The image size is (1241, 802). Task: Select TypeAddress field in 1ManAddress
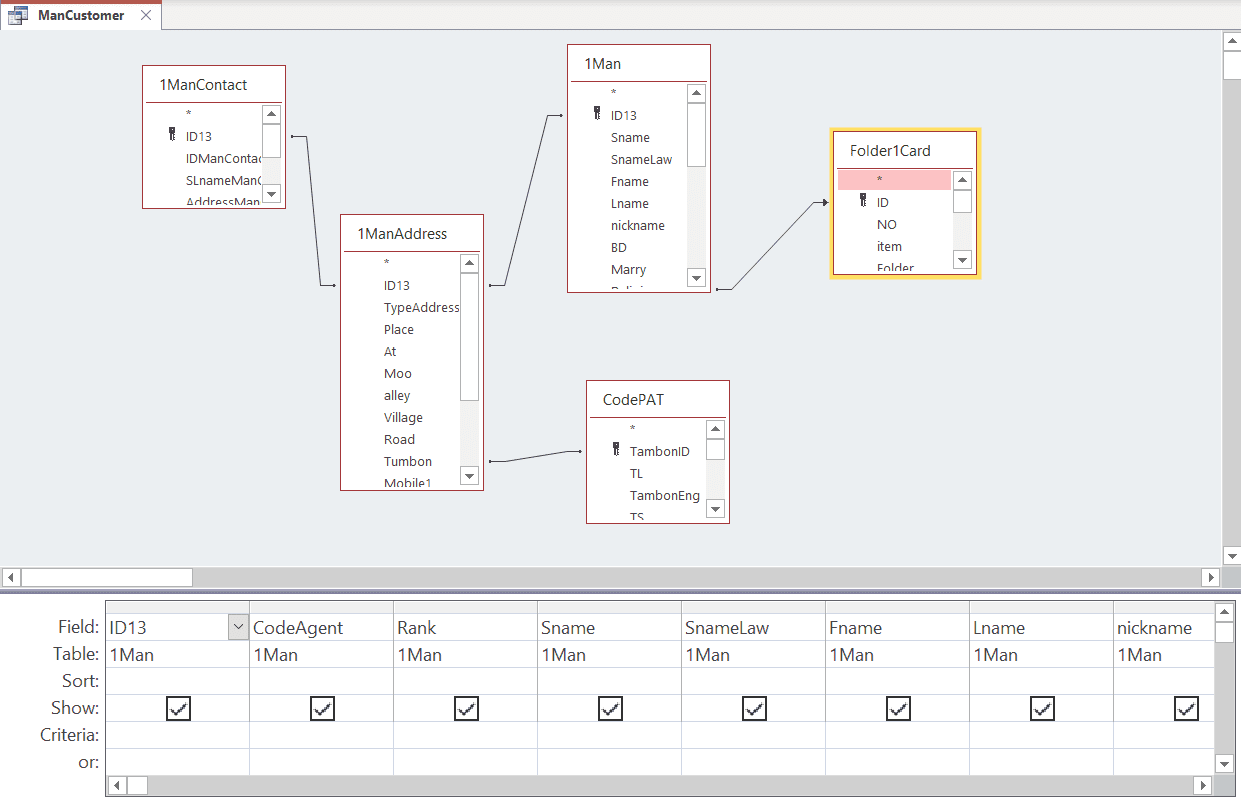pyautogui.click(x=421, y=307)
